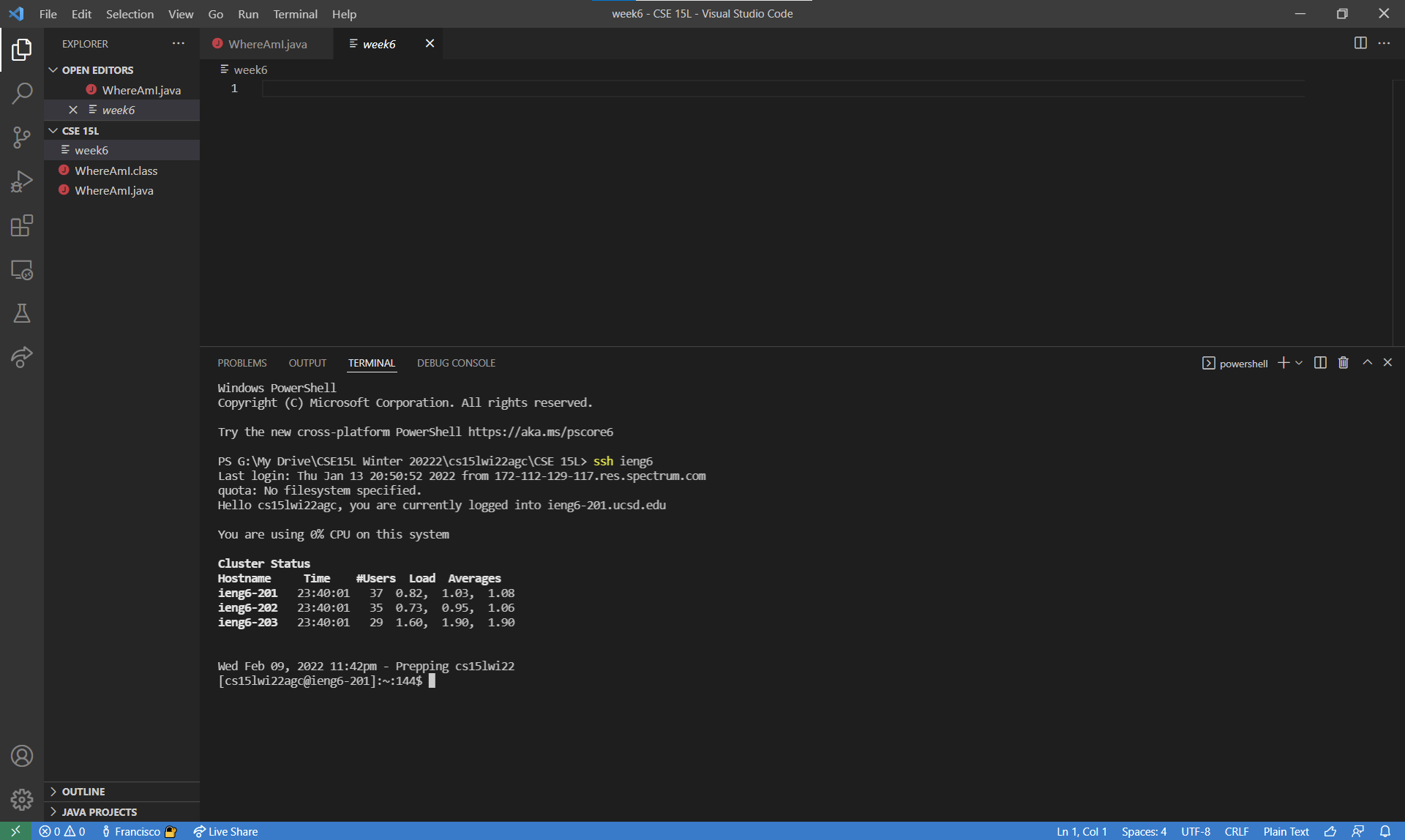1405x840 pixels.
Task: Open the Testing flask icon
Action: [x=22, y=314]
